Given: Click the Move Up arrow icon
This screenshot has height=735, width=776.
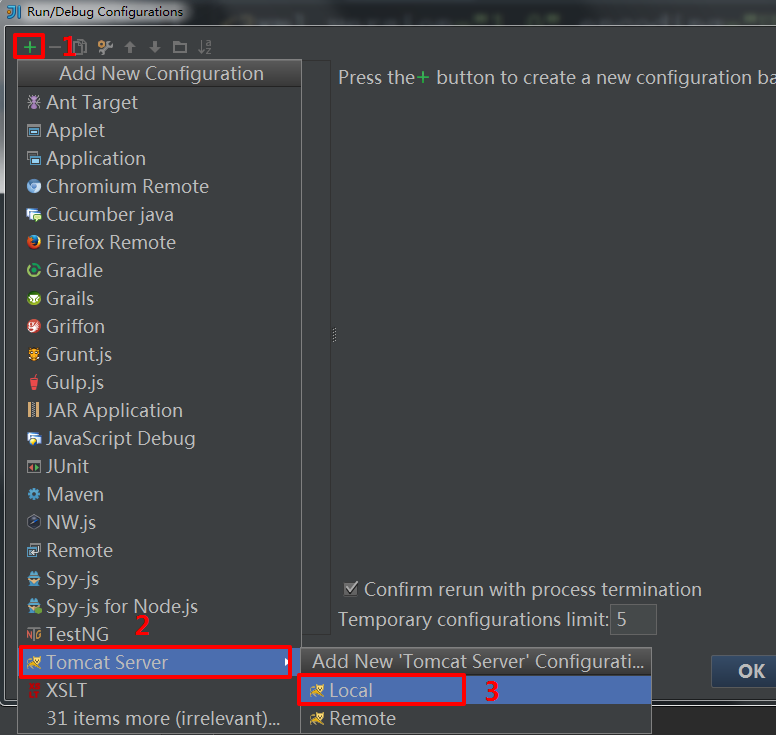Looking at the screenshot, I should coord(130,47).
